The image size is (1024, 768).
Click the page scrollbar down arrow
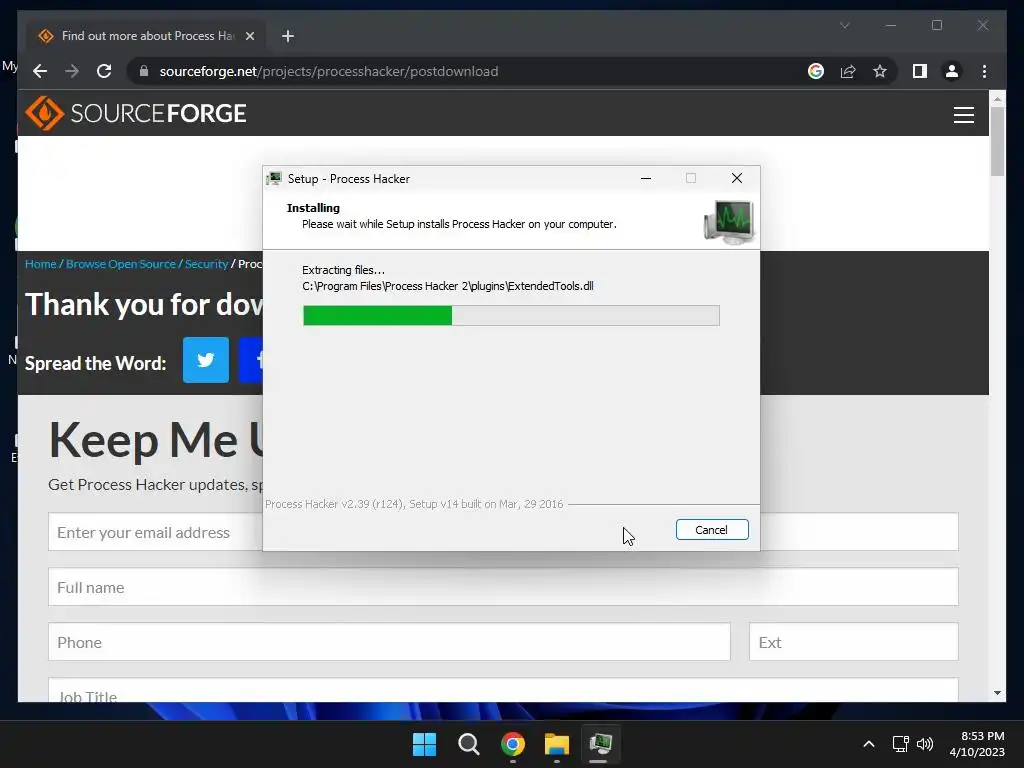pos(997,693)
